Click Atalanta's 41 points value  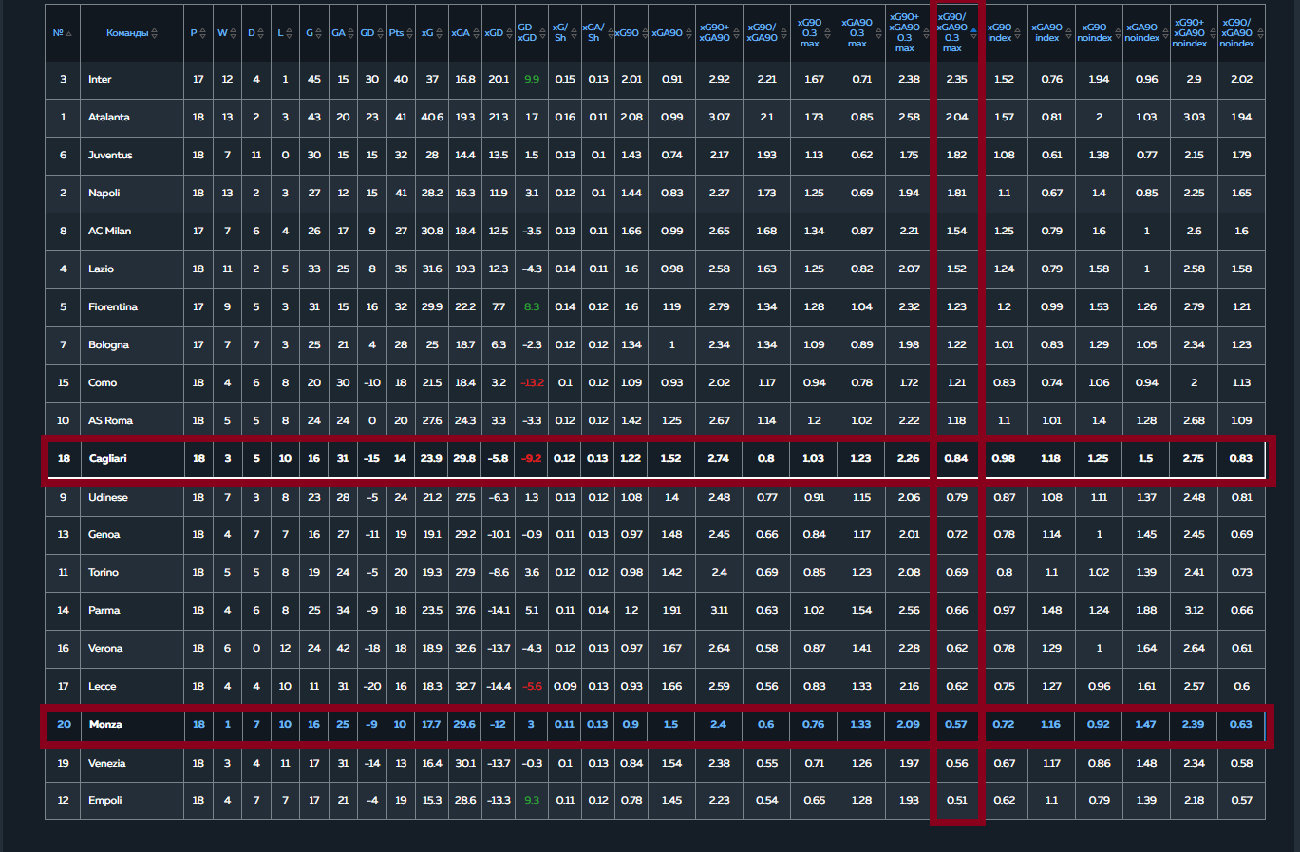click(399, 117)
